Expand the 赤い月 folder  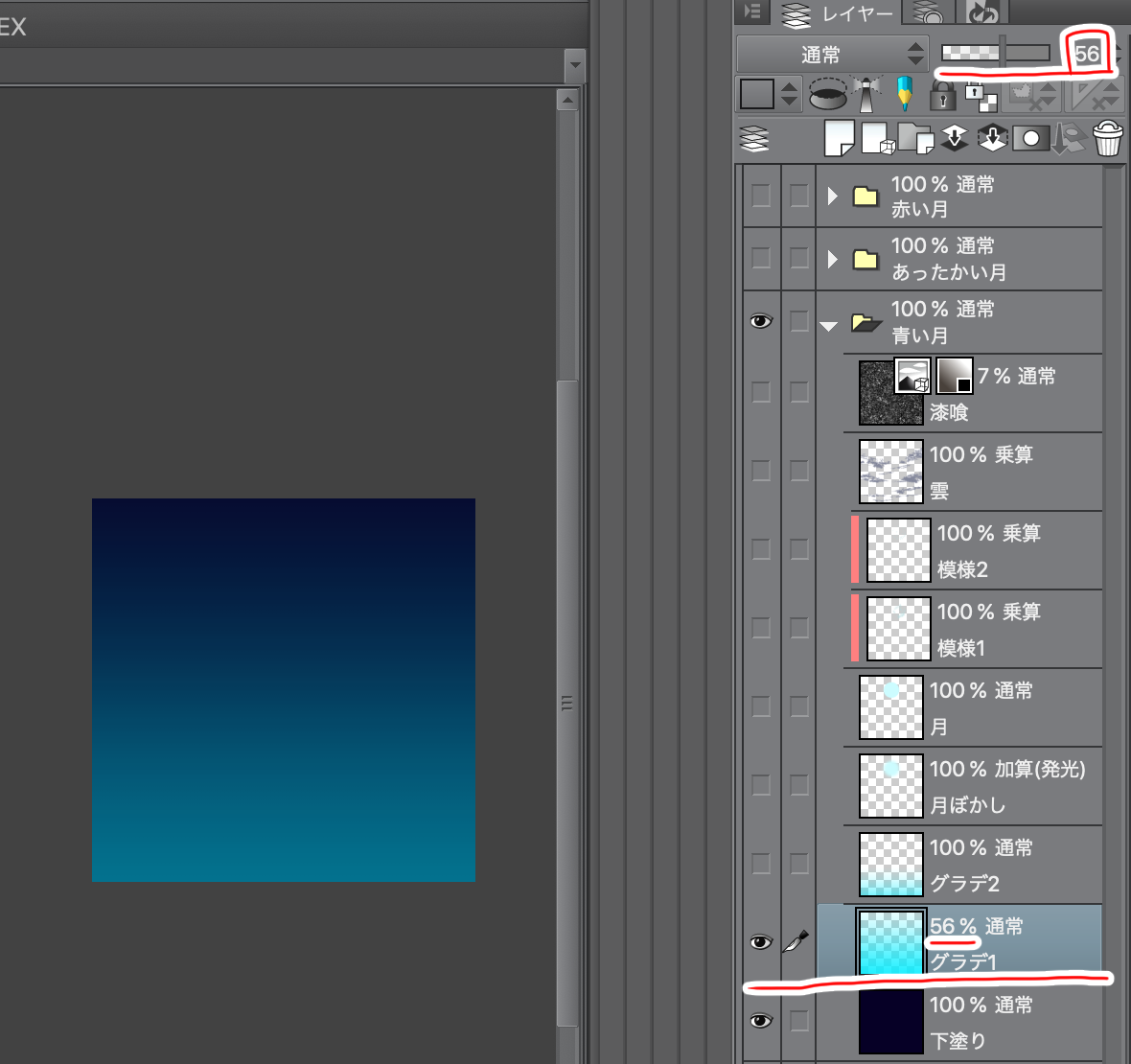[x=832, y=197]
